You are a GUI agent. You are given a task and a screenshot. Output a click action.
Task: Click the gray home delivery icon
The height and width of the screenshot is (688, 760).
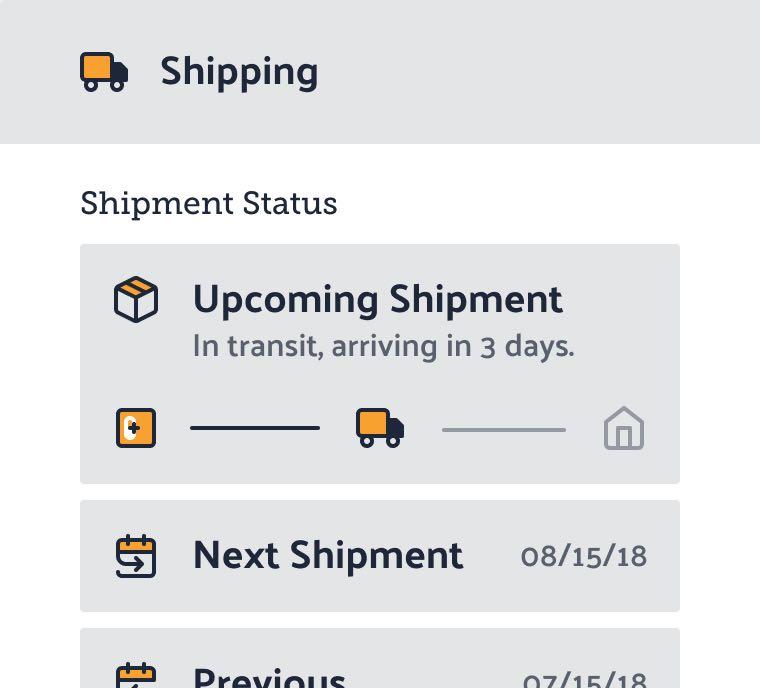[624, 429]
